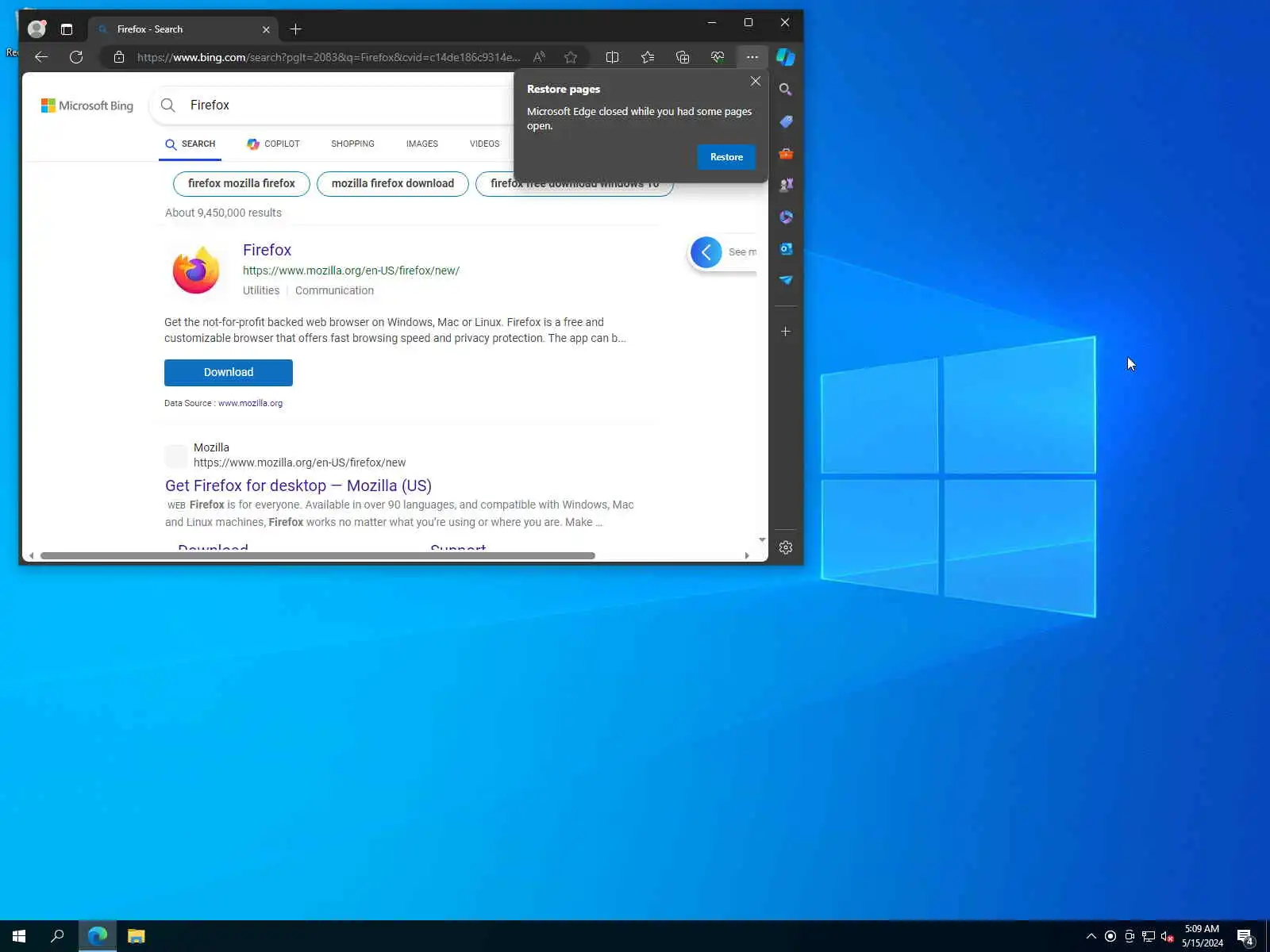Switch to the VIDEOS tab
This screenshot has width=1270, height=952.
(x=484, y=144)
